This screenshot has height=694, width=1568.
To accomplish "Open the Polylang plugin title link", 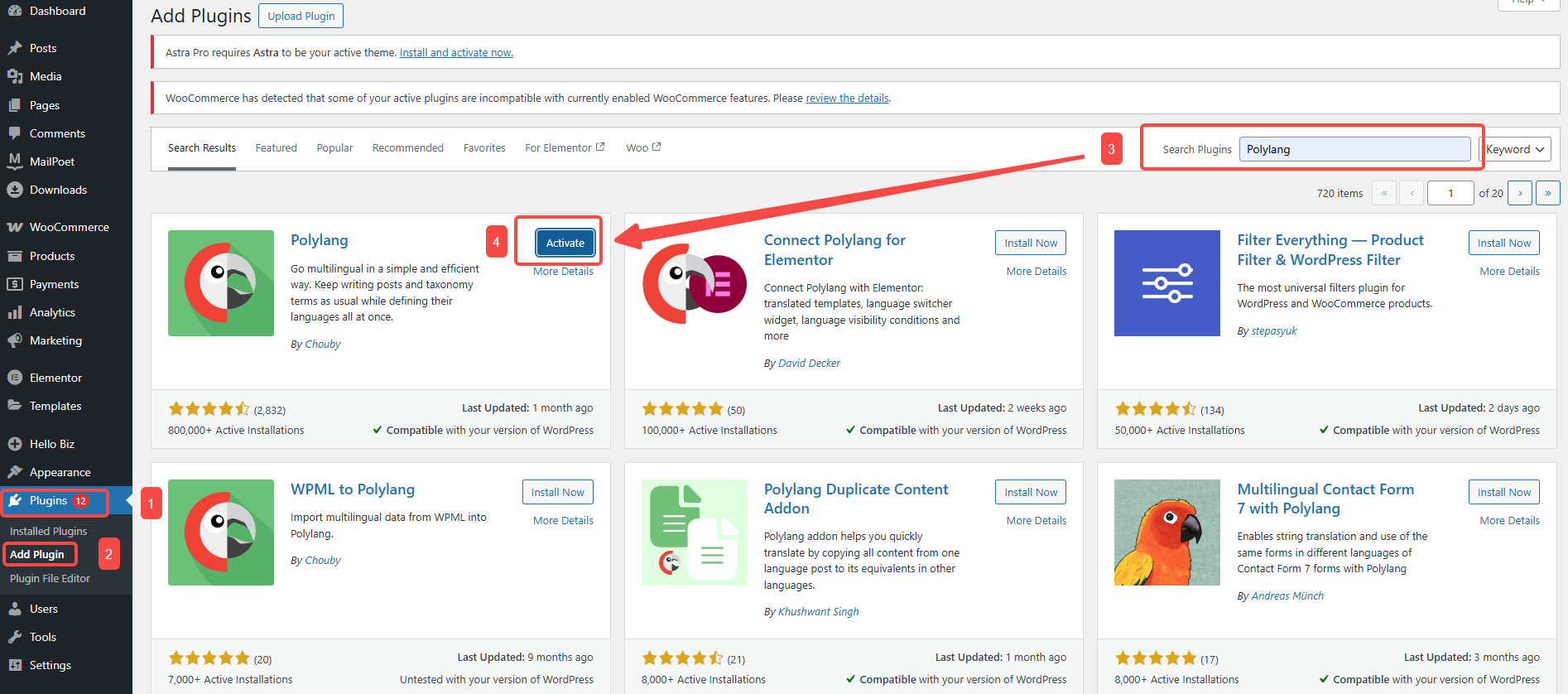I will tap(320, 240).
